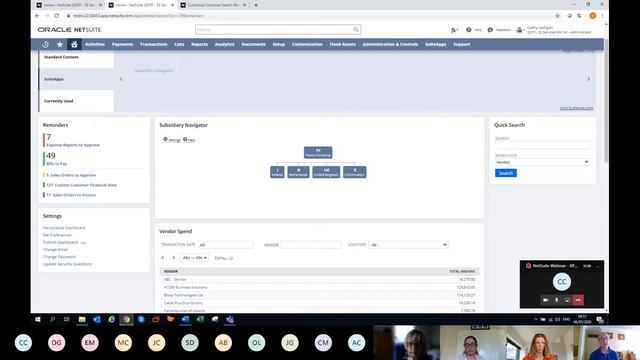Bookmark this page with the star icon
The width and height of the screenshot is (640, 360).
557,16
